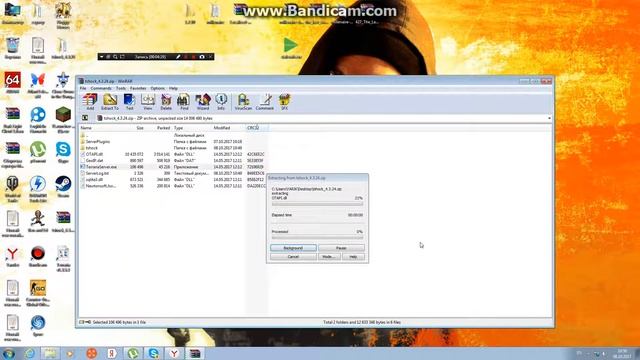The width and height of the screenshot is (640, 360).
Task: Click the Extract To toolbar icon
Action: pos(110,102)
